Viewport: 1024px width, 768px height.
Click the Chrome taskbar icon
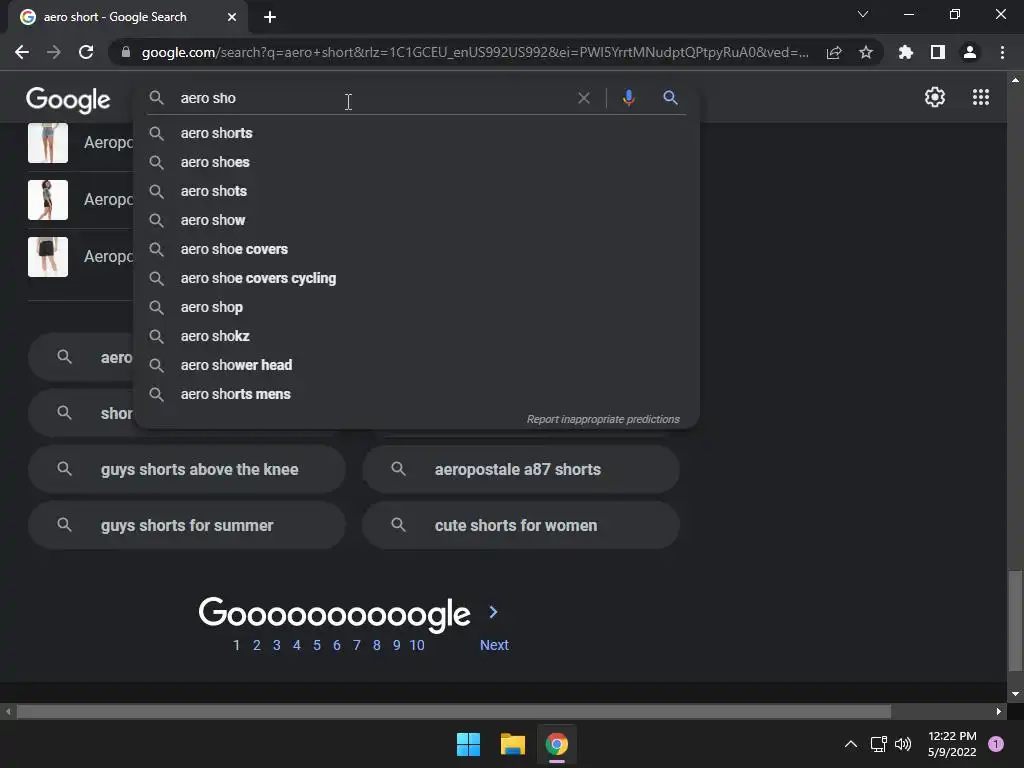[x=557, y=744]
